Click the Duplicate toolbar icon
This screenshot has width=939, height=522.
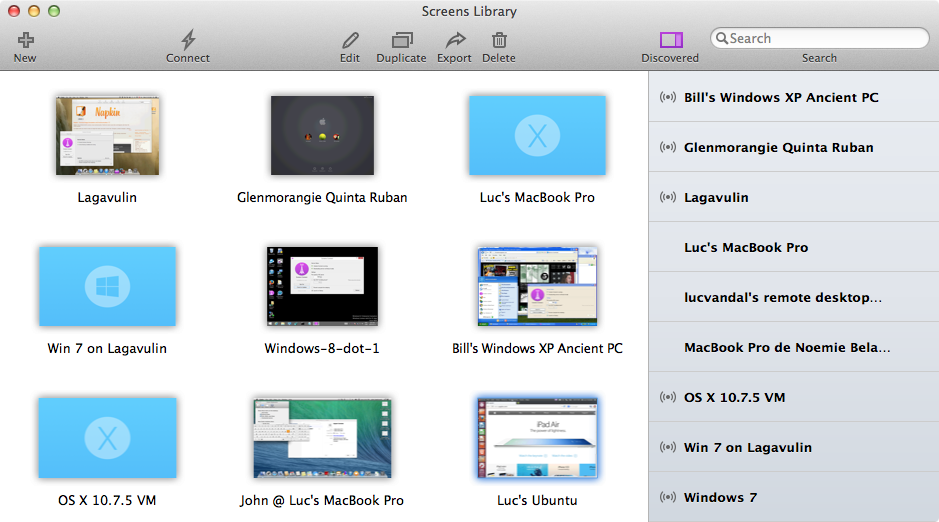click(402, 40)
